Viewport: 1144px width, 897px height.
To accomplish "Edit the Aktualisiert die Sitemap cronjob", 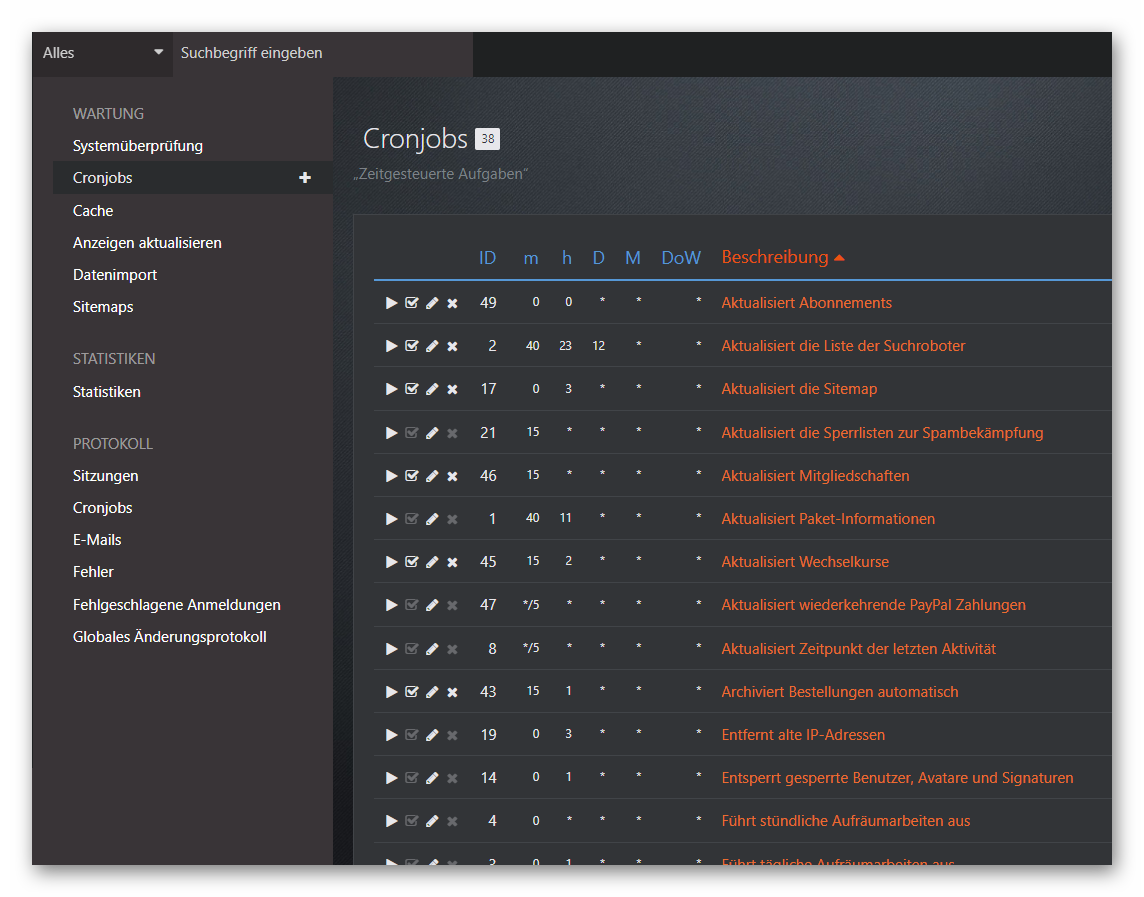I will pos(432,389).
